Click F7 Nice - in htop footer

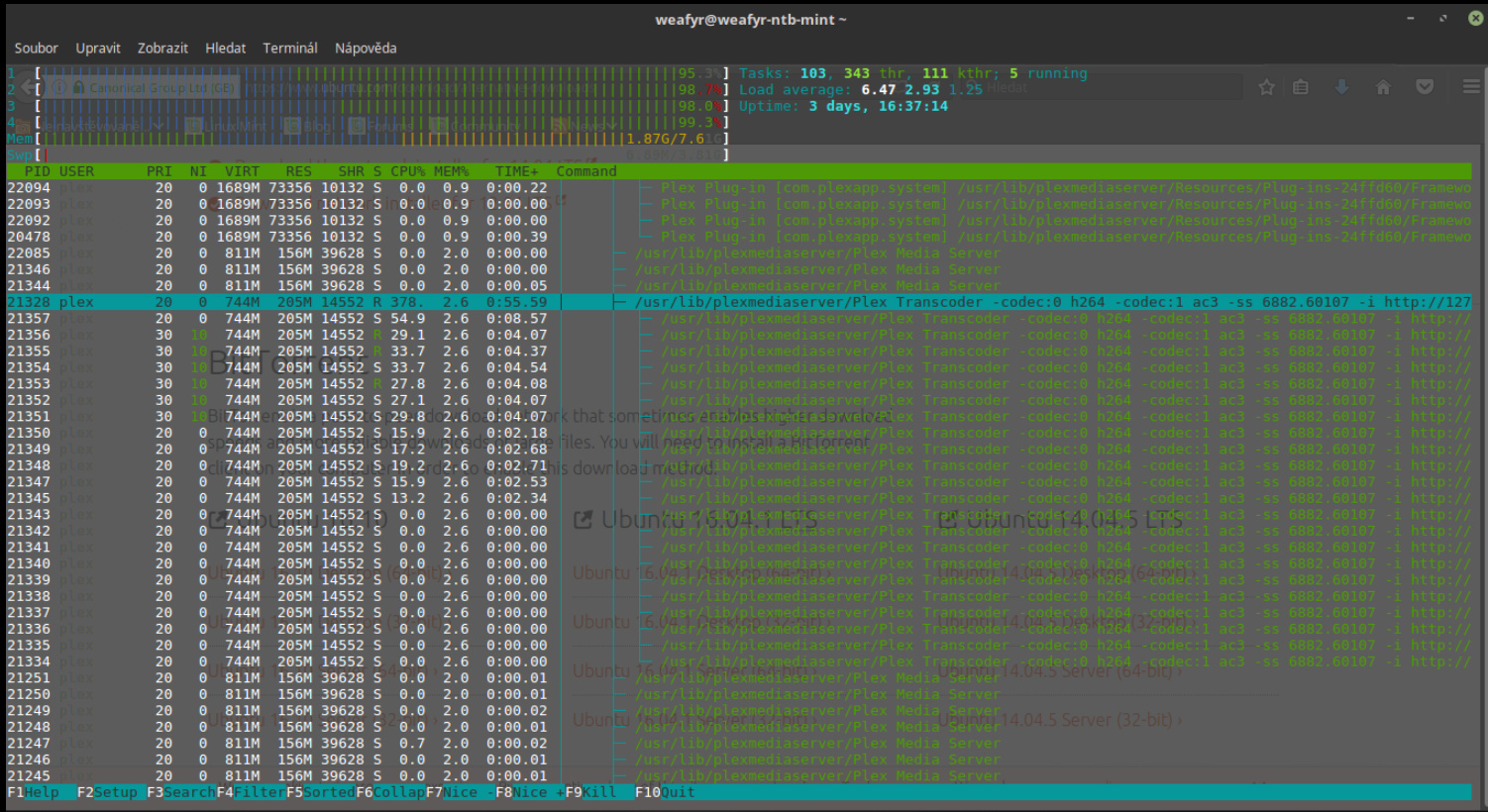pyautogui.click(x=461, y=792)
